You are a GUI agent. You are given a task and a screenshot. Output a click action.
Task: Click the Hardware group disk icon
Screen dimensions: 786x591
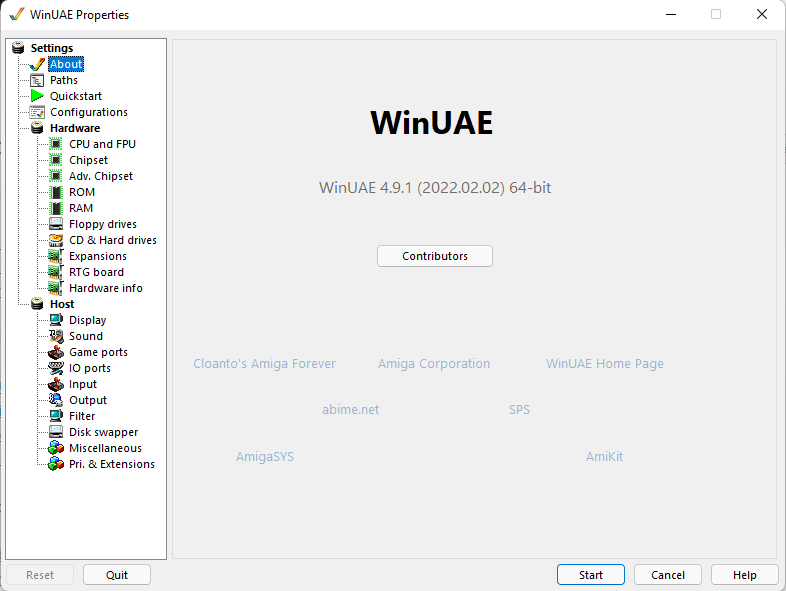pyautogui.click(x=37, y=128)
